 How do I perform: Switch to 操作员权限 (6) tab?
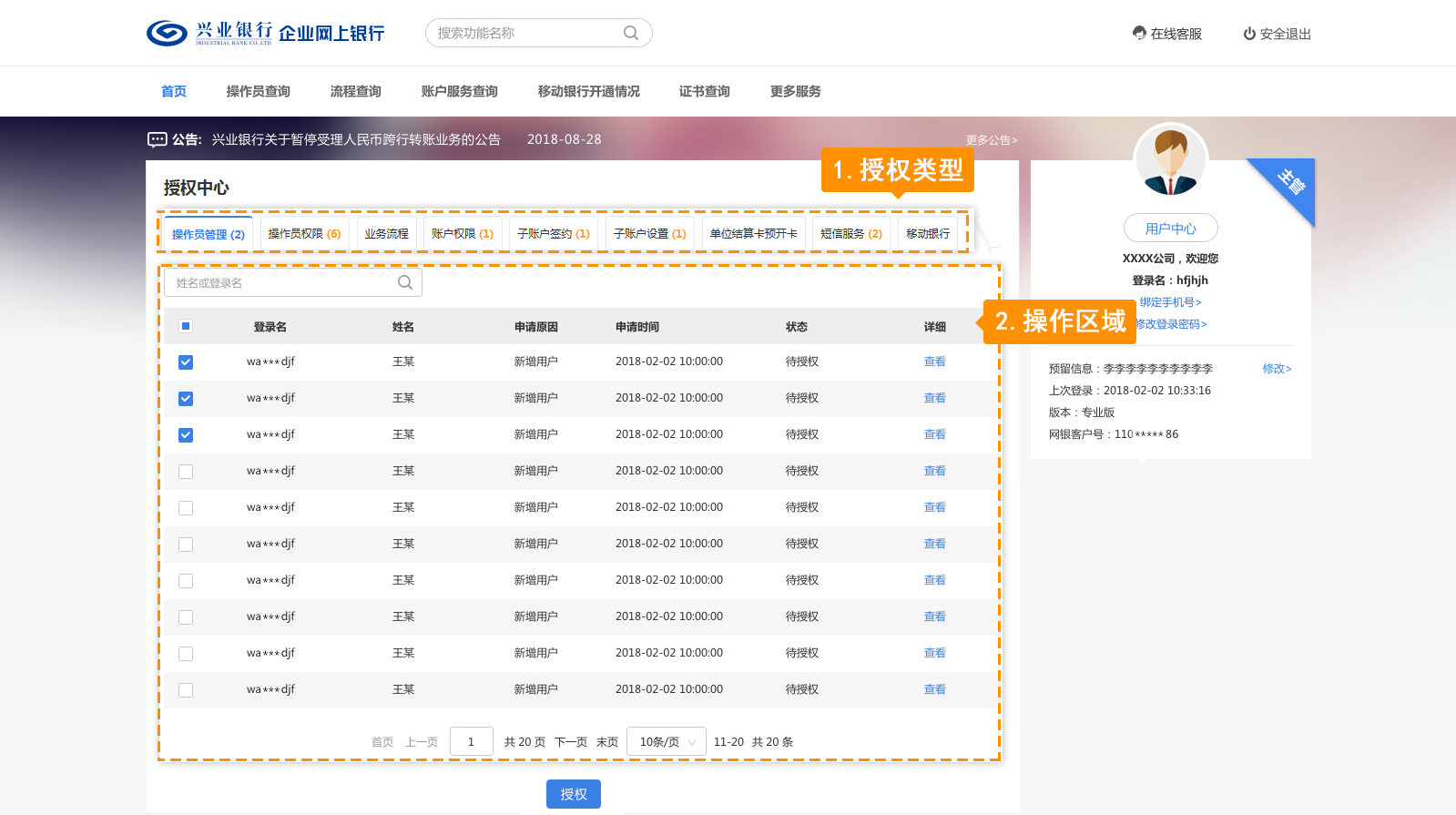point(304,233)
